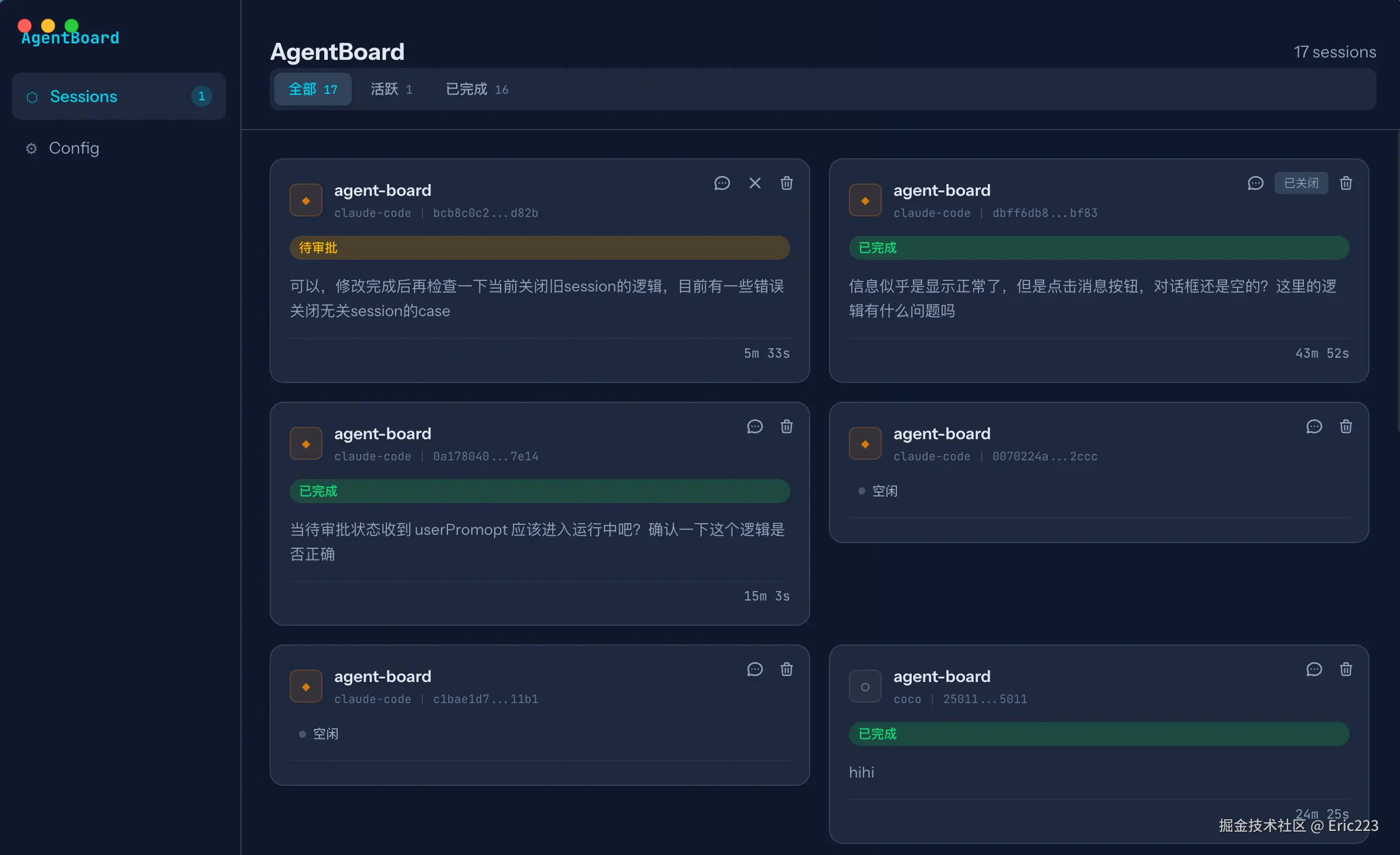Delete session 0070224a...2ccc
The height and width of the screenshot is (855, 1400).
pyautogui.click(x=1345, y=427)
